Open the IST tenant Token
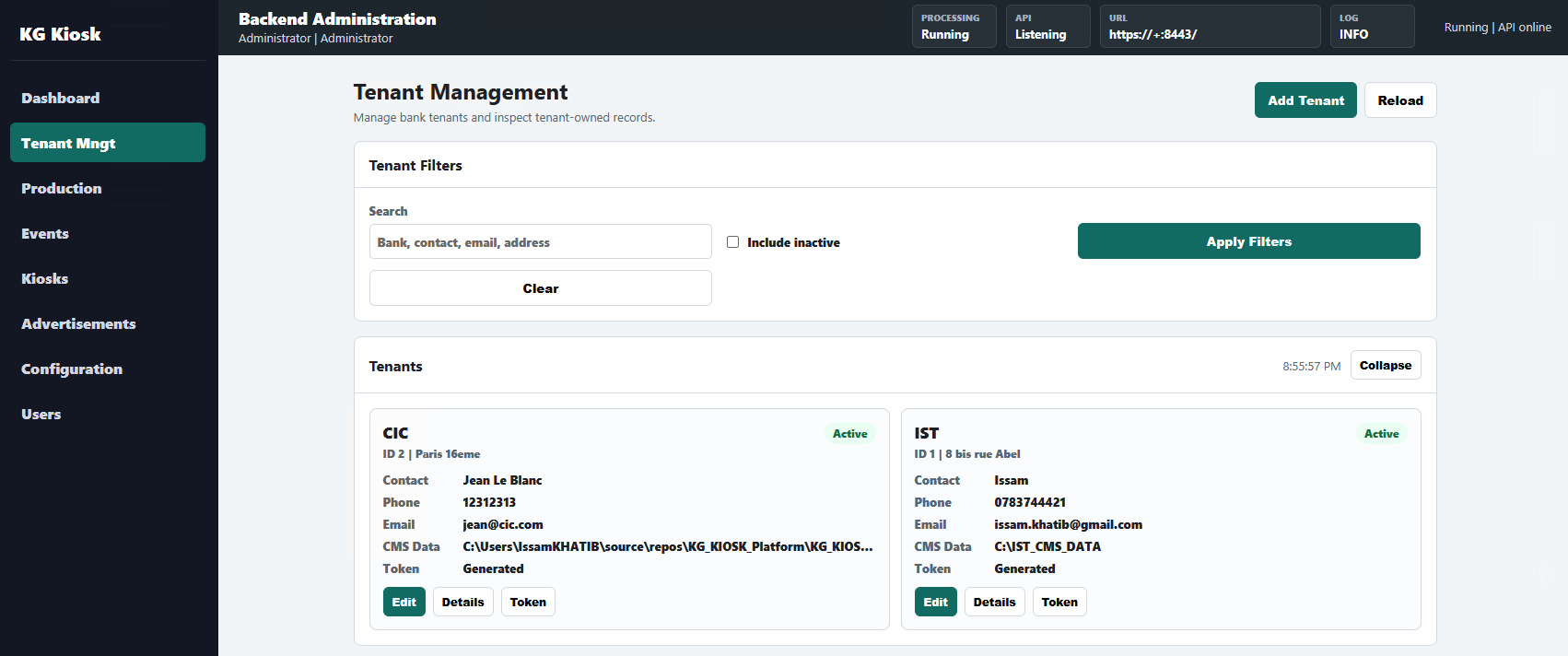This screenshot has width=1568, height=656. 1059,602
